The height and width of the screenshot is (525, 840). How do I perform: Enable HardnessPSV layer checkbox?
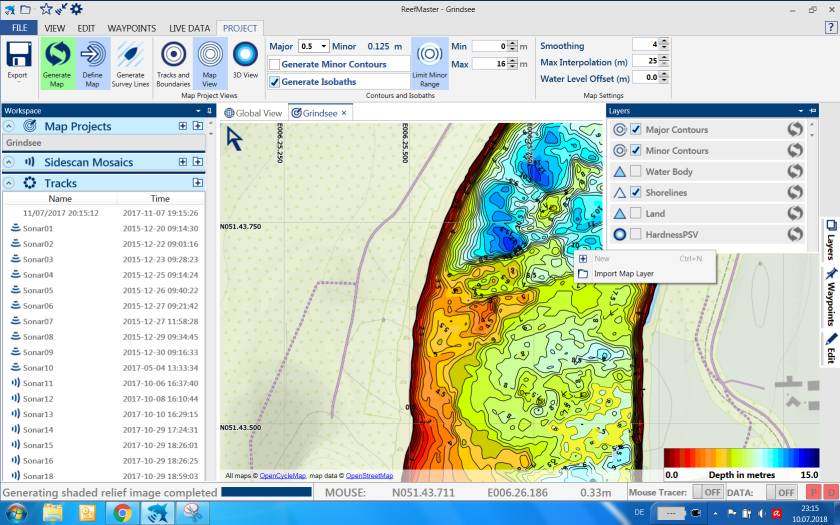click(x=635, y=234)
